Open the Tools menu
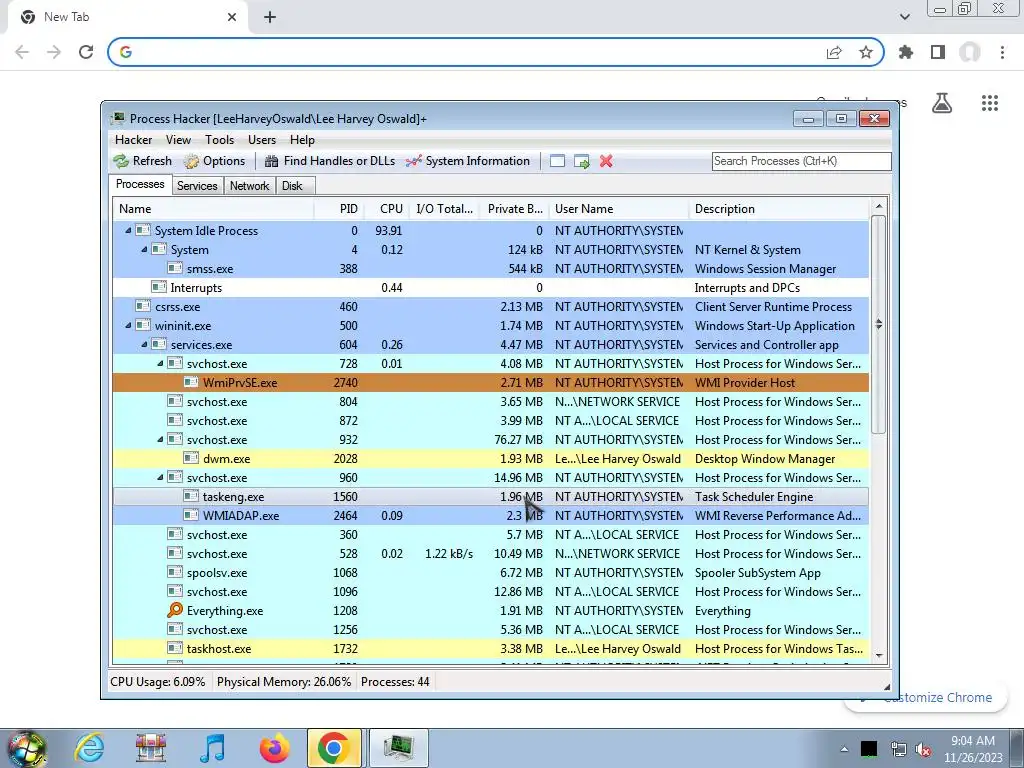 coord(219,140)
